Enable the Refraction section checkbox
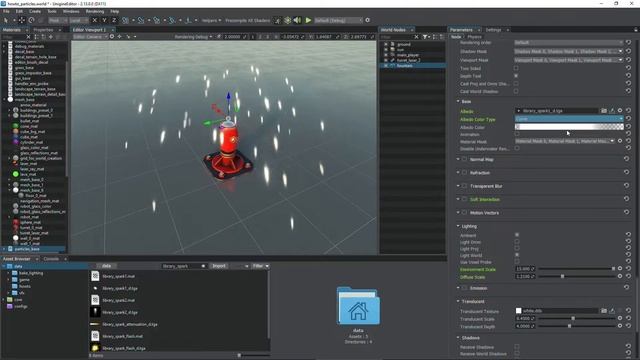640x360 pixels. (464, 173)
